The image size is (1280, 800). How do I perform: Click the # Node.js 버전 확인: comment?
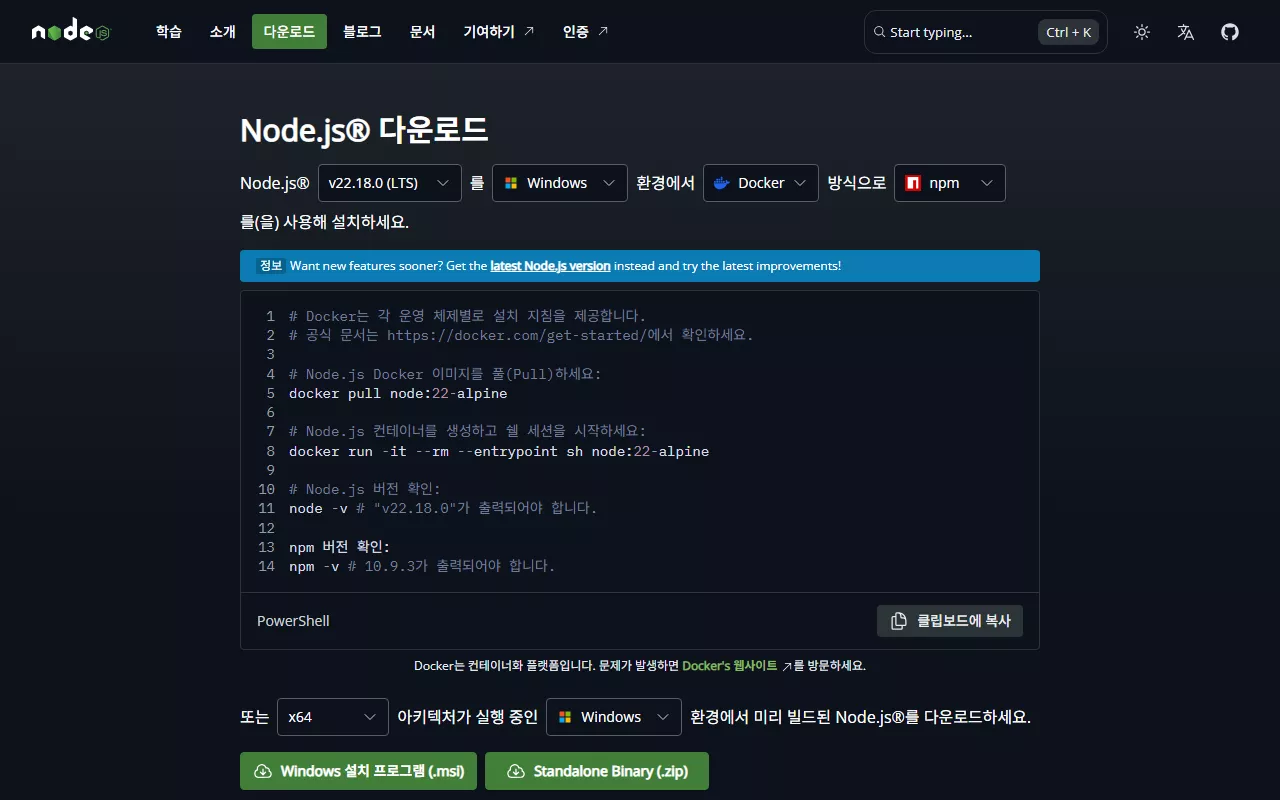pyautogui.click(x=365, y=489)
